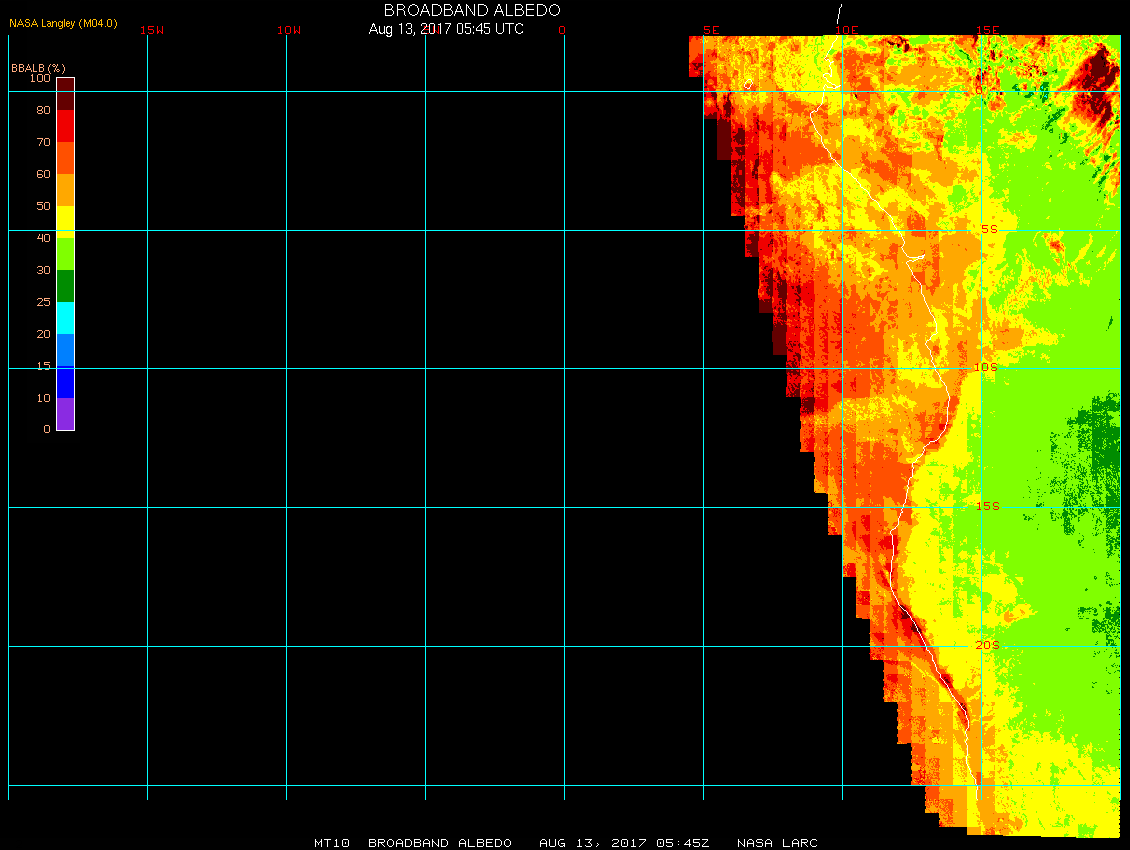This screenshot has width=1130, height=850.
Task: Click the BROADBAND ALBEDO title text
Action: pos(472,10)
